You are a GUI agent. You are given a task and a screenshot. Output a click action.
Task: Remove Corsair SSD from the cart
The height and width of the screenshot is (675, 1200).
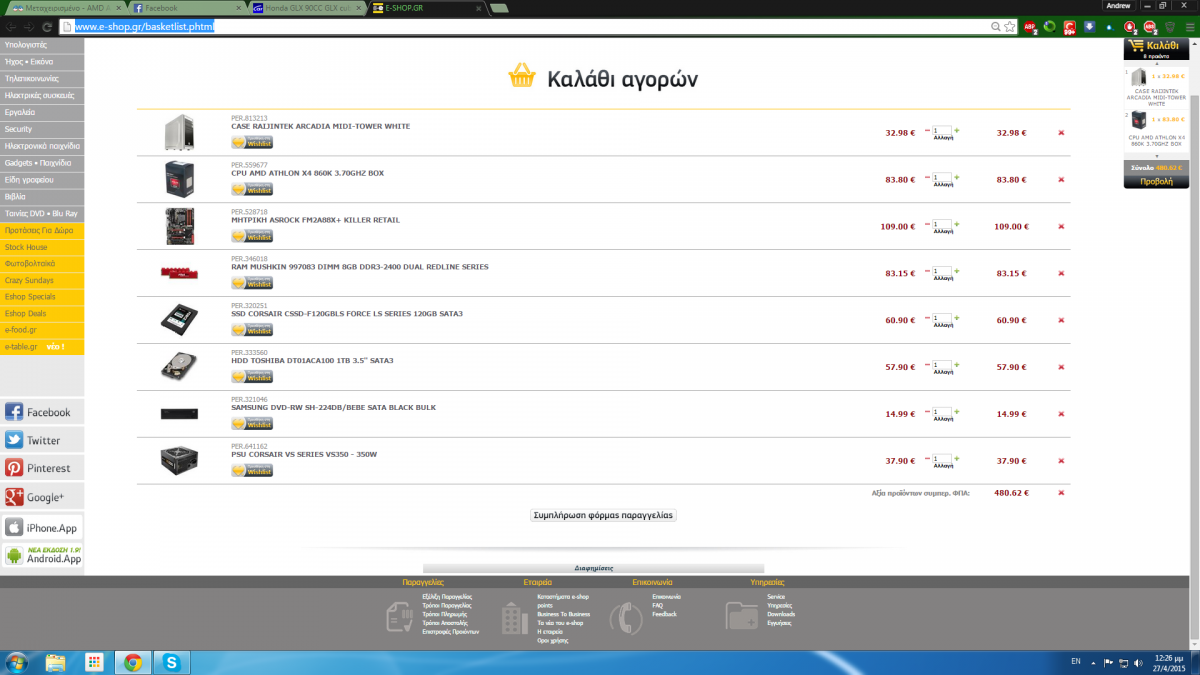[x=1061, y=320]
